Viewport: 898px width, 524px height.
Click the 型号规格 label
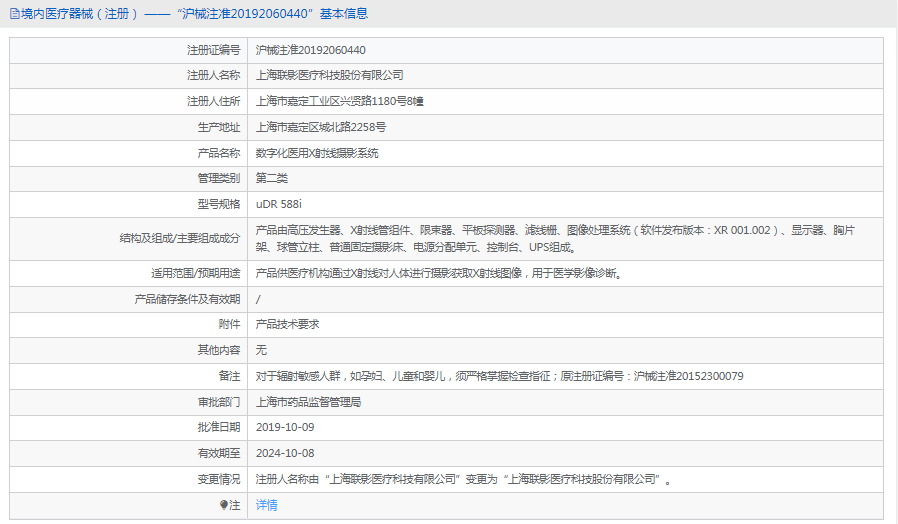[x=219, y=204]
